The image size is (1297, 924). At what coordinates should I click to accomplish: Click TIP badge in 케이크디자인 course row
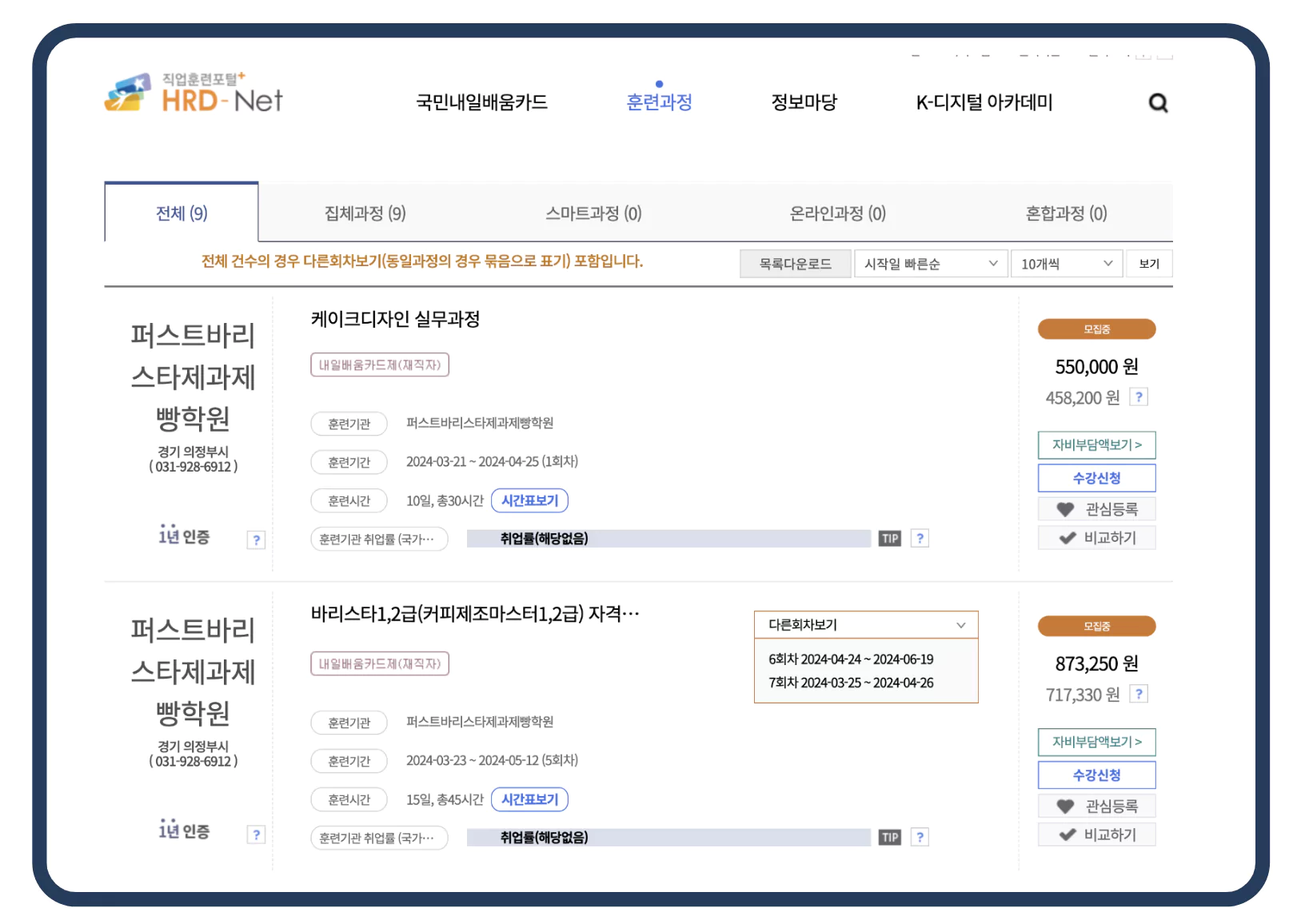click(890, 539)
